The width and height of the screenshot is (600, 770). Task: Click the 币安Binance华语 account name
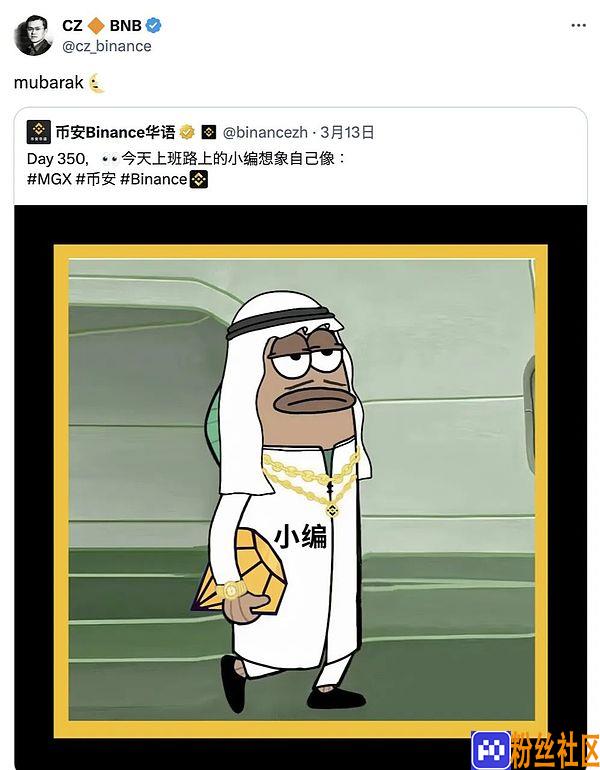[x=115, y=133]
